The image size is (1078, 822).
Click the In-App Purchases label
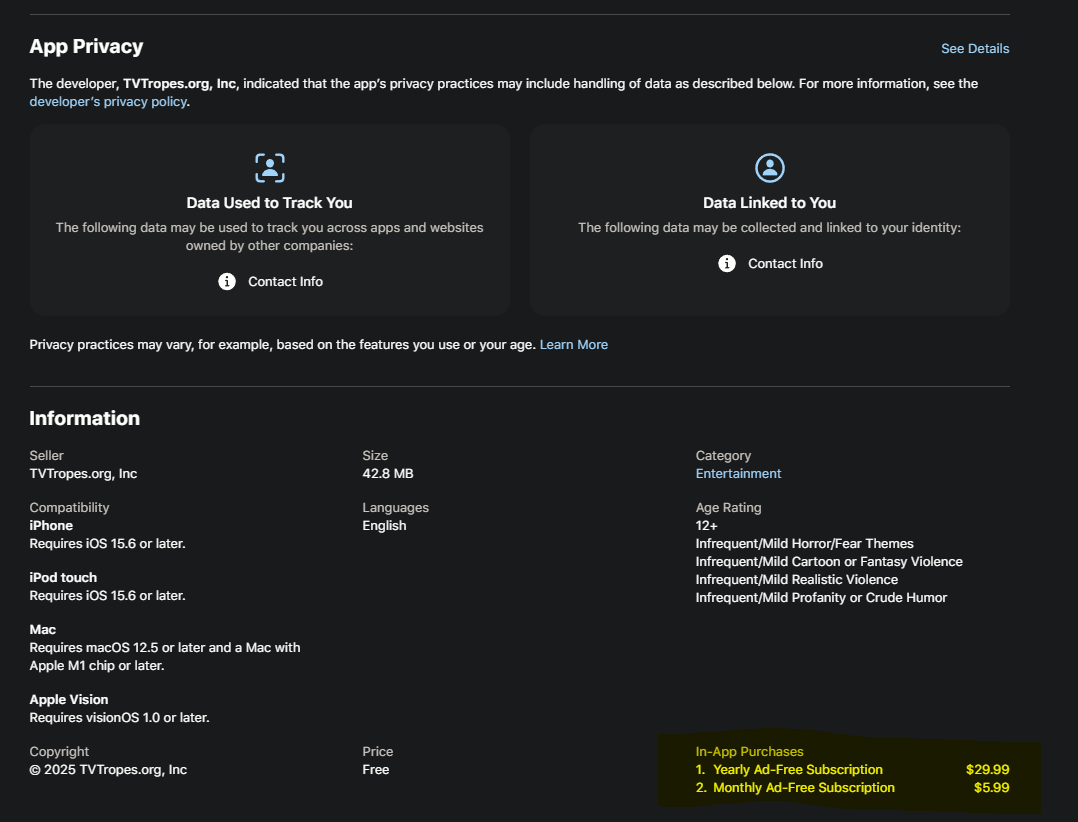point(749,752)
